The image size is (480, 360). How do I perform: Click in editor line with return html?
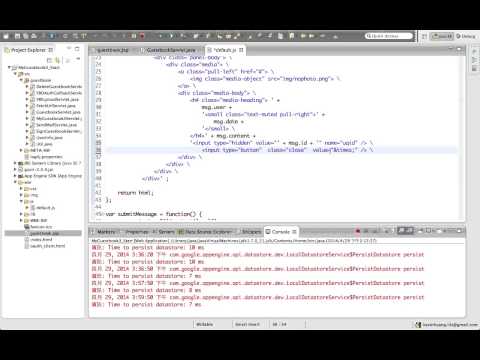[135, 193]
